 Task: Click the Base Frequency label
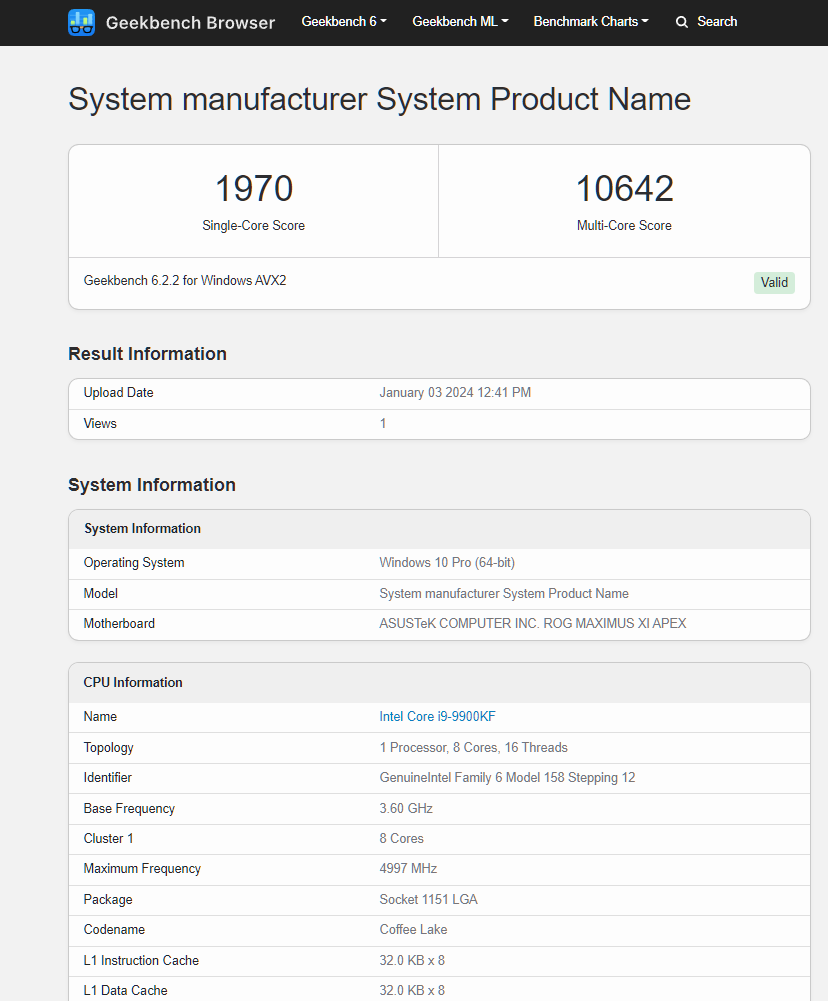129,808
